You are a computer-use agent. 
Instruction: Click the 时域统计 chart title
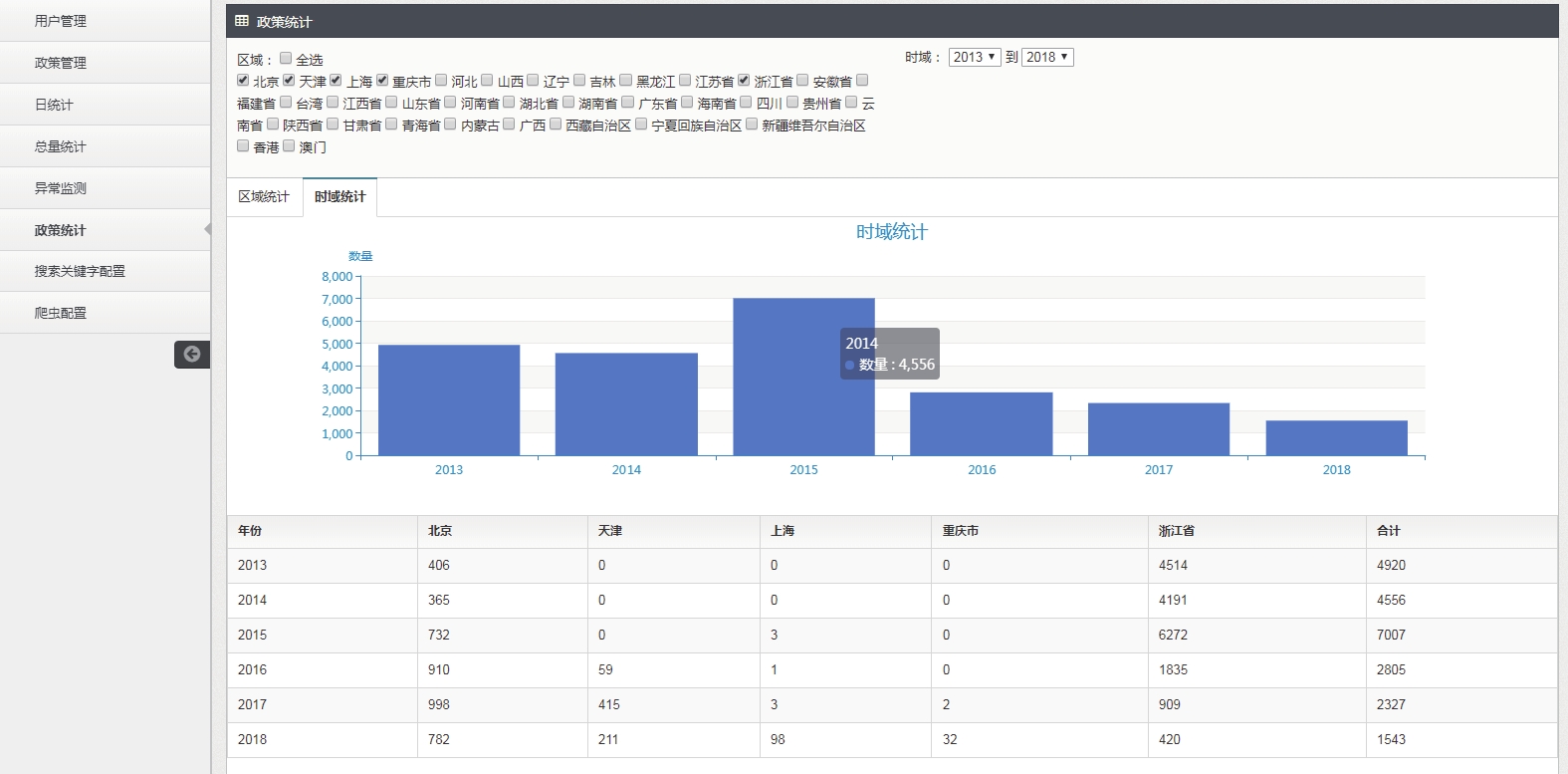pyautogui.click(x=892, y=232)
